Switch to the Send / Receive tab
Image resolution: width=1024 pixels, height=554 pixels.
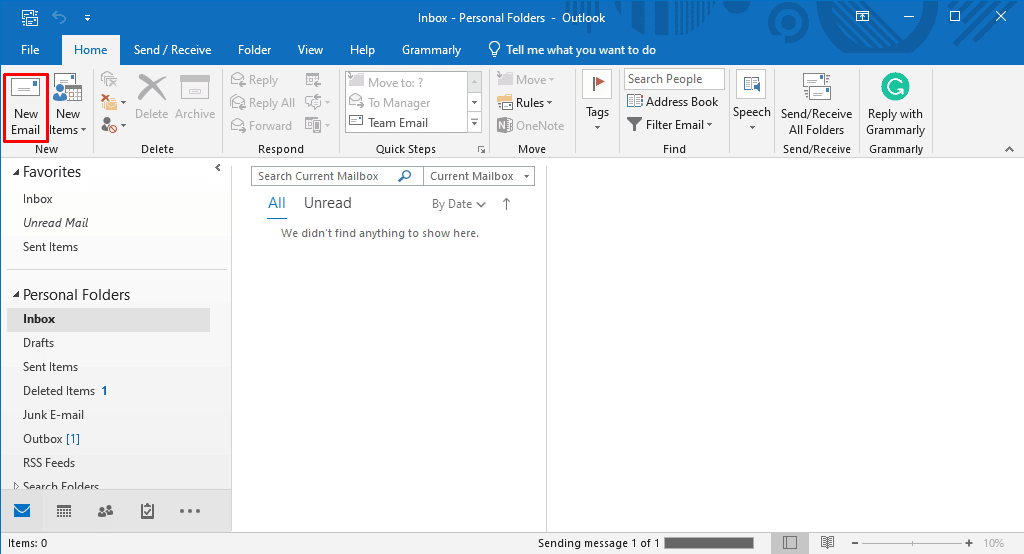172,50
